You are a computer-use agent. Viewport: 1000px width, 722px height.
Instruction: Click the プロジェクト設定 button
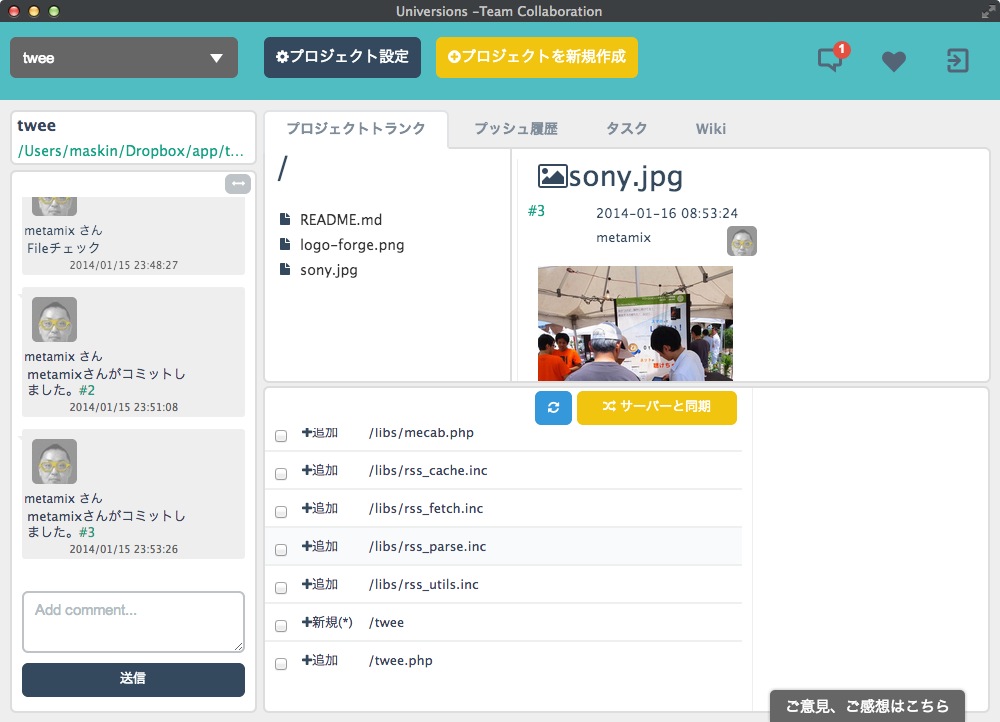[342, 57]
